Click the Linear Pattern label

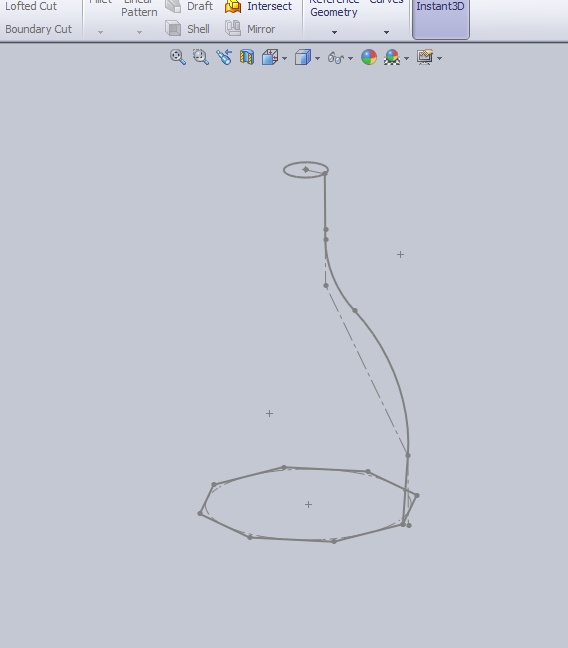(139, 8)
